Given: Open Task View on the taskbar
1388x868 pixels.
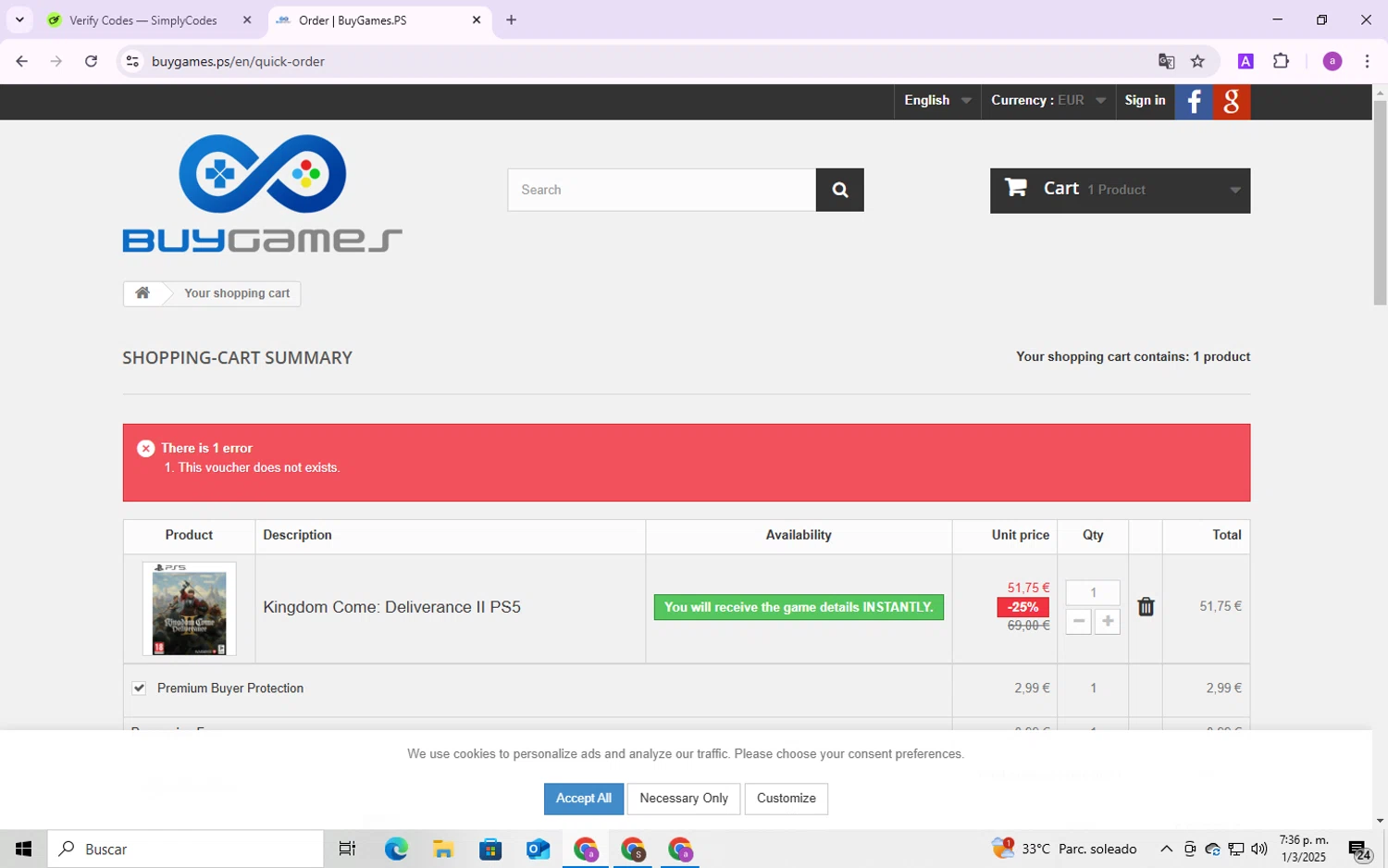Looking at the screenshot, I should click(347, 849).
